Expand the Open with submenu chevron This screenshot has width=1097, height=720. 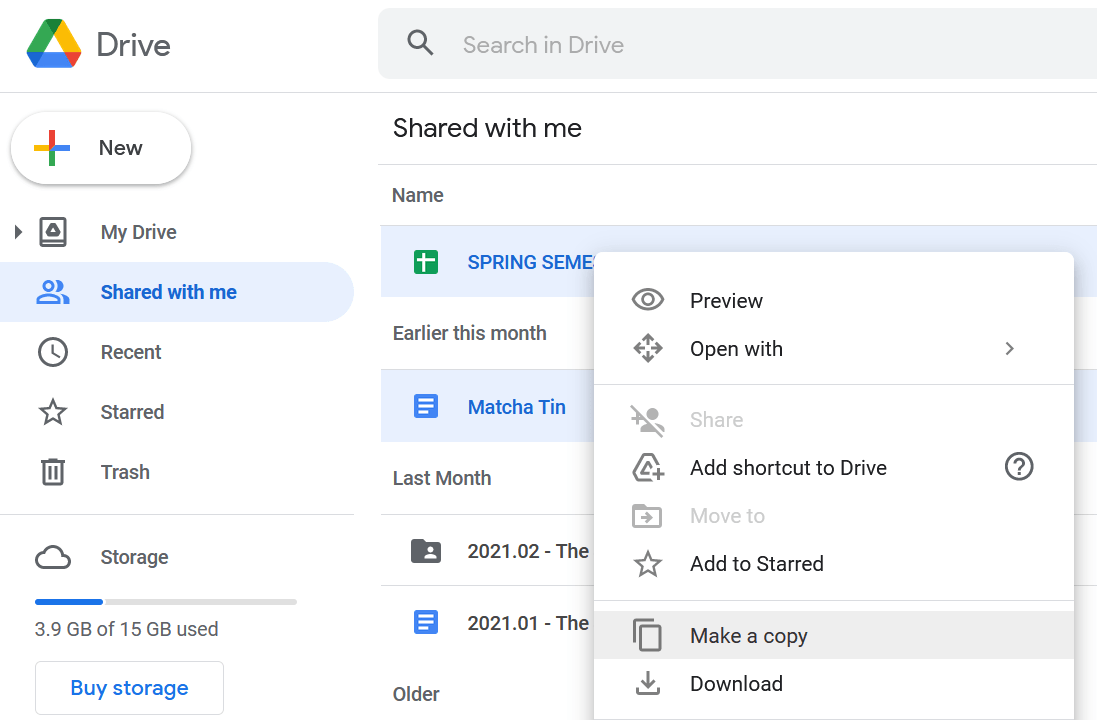[1009, 348]
